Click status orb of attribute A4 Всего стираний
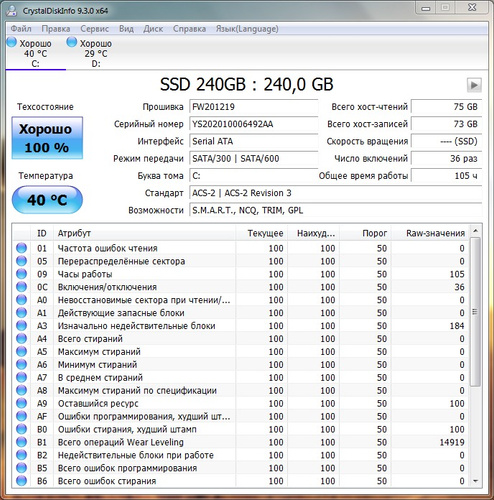Viewport: 494px width, 500px height. click(22, 339)
